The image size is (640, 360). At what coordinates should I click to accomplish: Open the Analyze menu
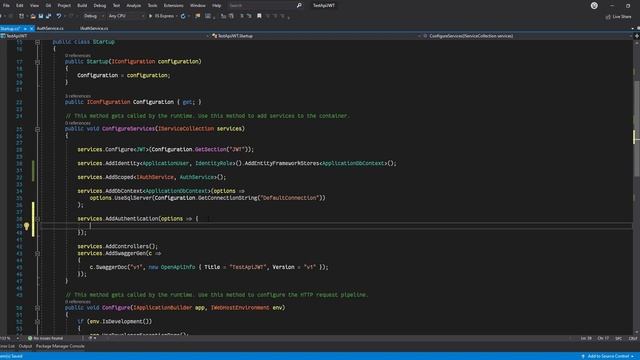[133, 5]
